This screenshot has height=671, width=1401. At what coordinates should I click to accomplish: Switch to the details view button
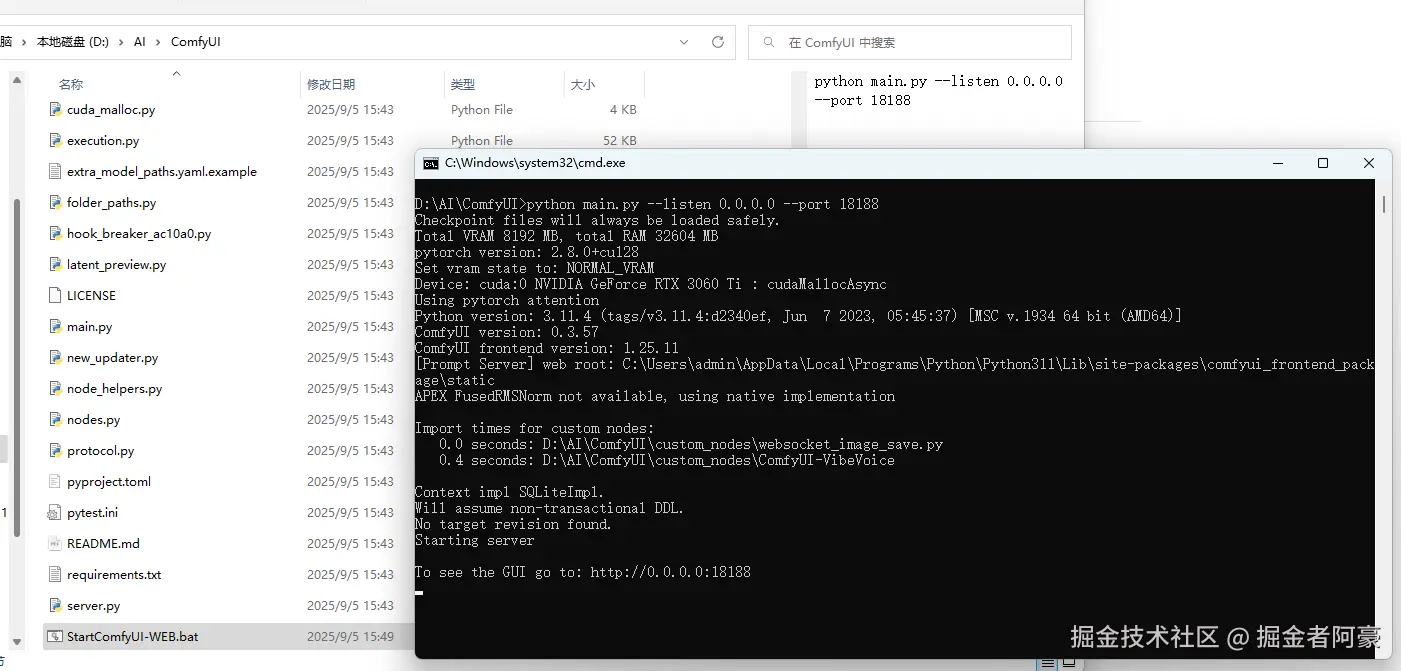(x=1046, y=662)
